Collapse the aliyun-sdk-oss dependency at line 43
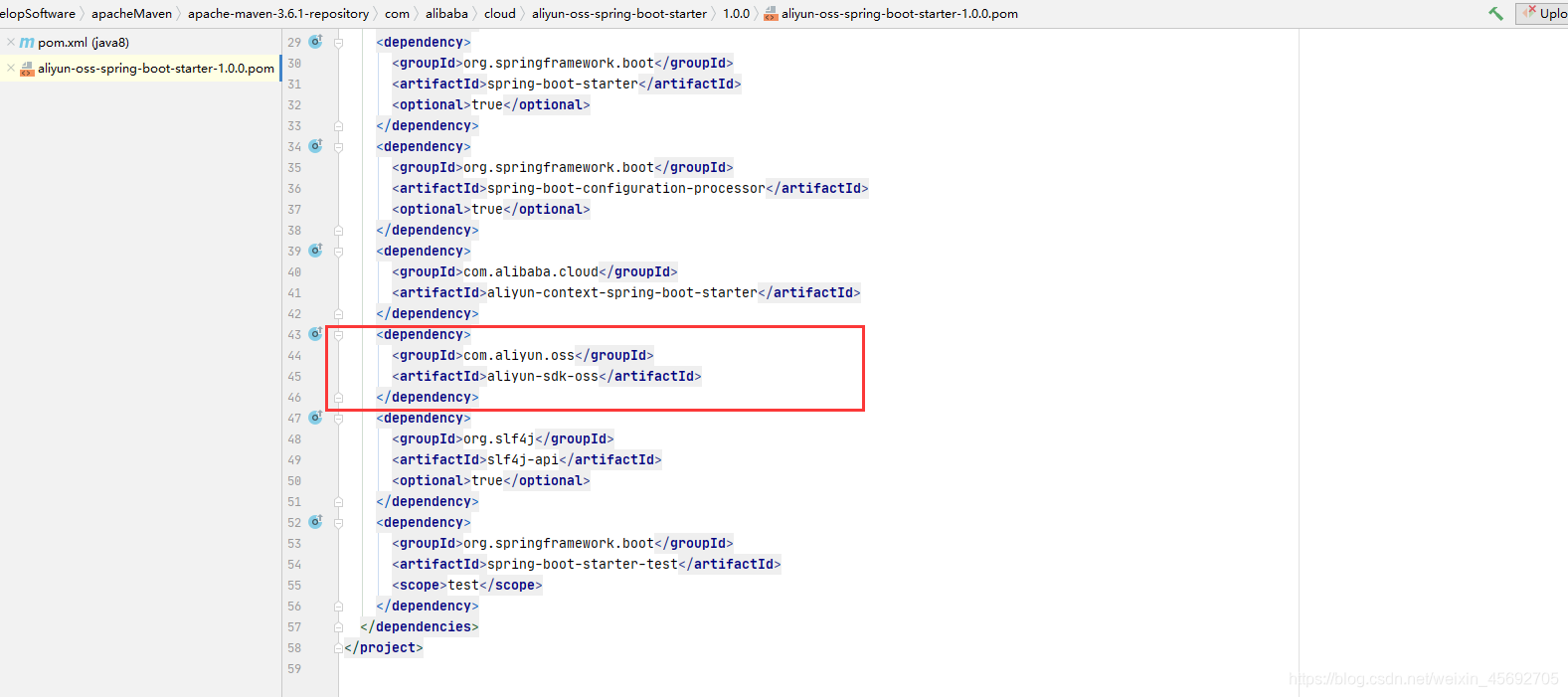This screenshot has height=697, width=1568. (x=339, y=335)
